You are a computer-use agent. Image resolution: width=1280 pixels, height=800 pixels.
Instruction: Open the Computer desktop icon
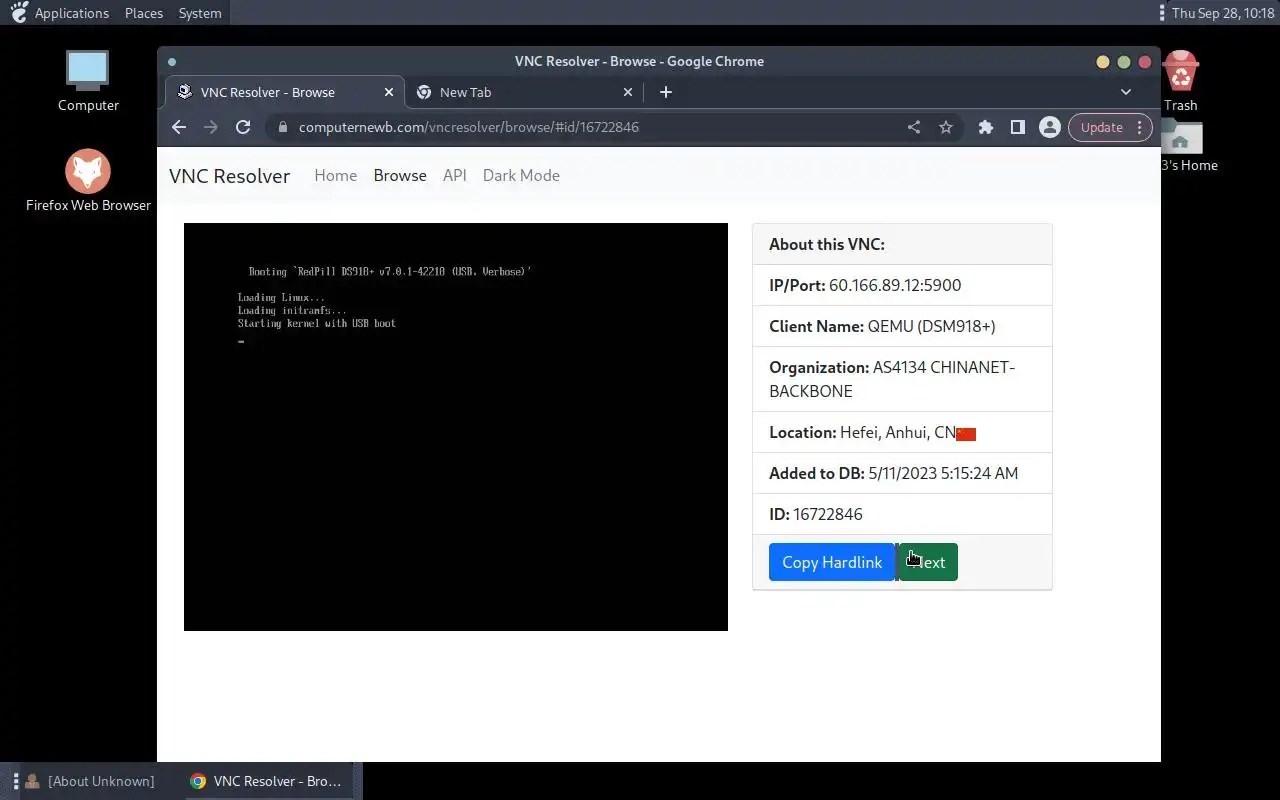pos(88,80)
